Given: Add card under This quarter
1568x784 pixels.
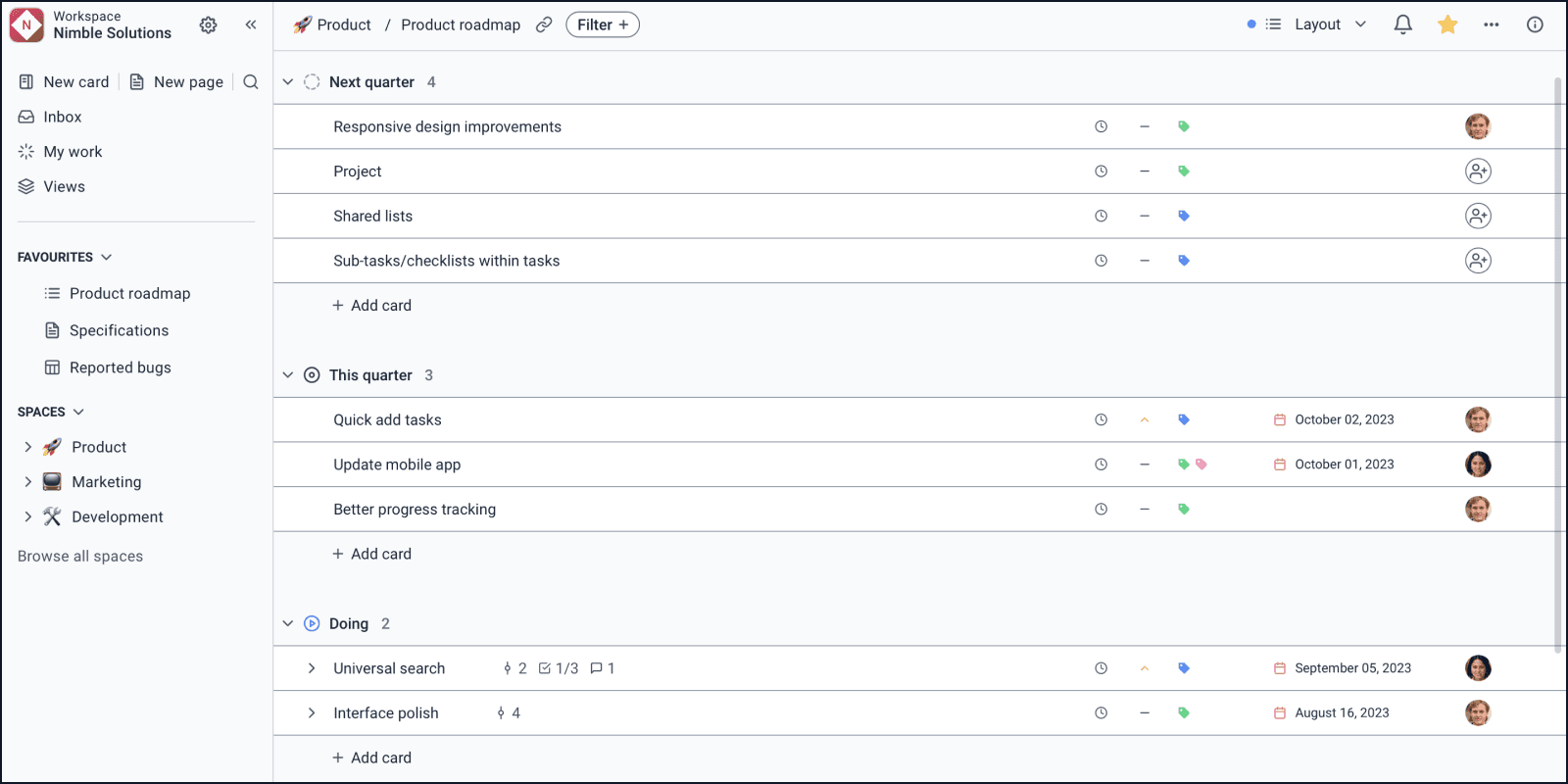Looking at the screenshot, I should (371, 554).
